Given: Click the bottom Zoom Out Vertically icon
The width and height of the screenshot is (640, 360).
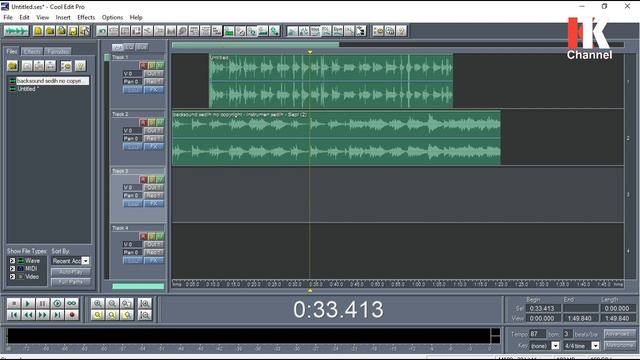Looking at the screenshot, I should tap(144, 315).
